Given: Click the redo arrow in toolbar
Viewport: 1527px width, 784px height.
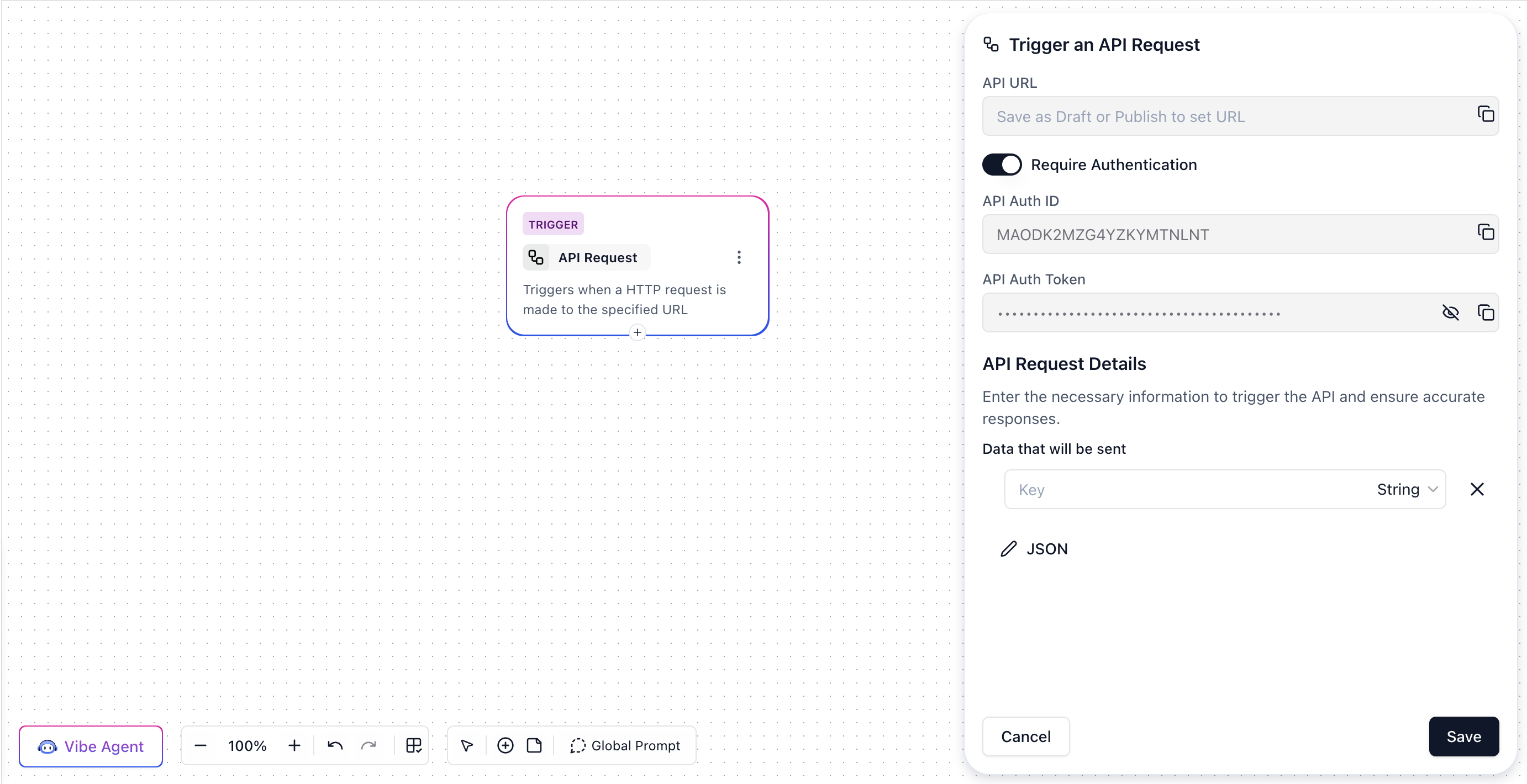Looking at the screenshot, I should pos(368,745).
